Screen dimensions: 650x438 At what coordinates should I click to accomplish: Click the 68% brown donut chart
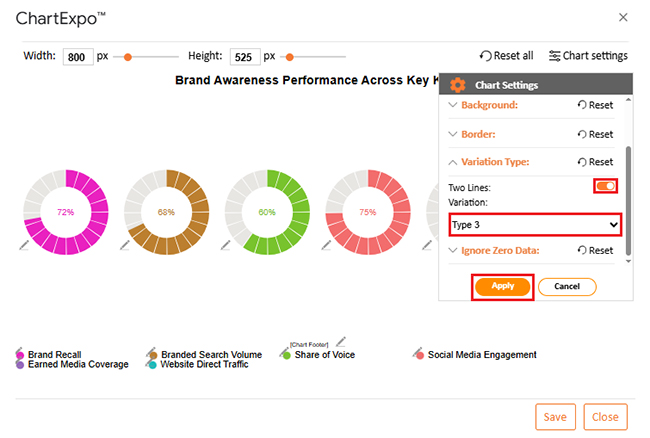click(166, 212)
